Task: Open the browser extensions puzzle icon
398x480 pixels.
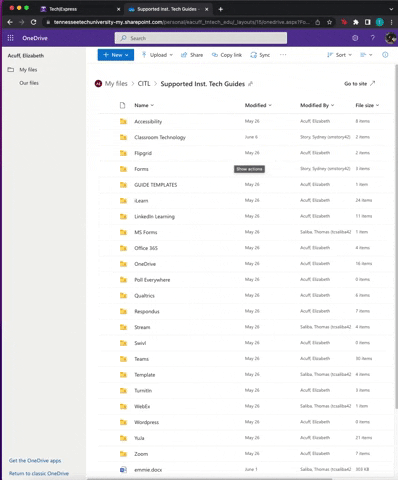Action: 356,22
